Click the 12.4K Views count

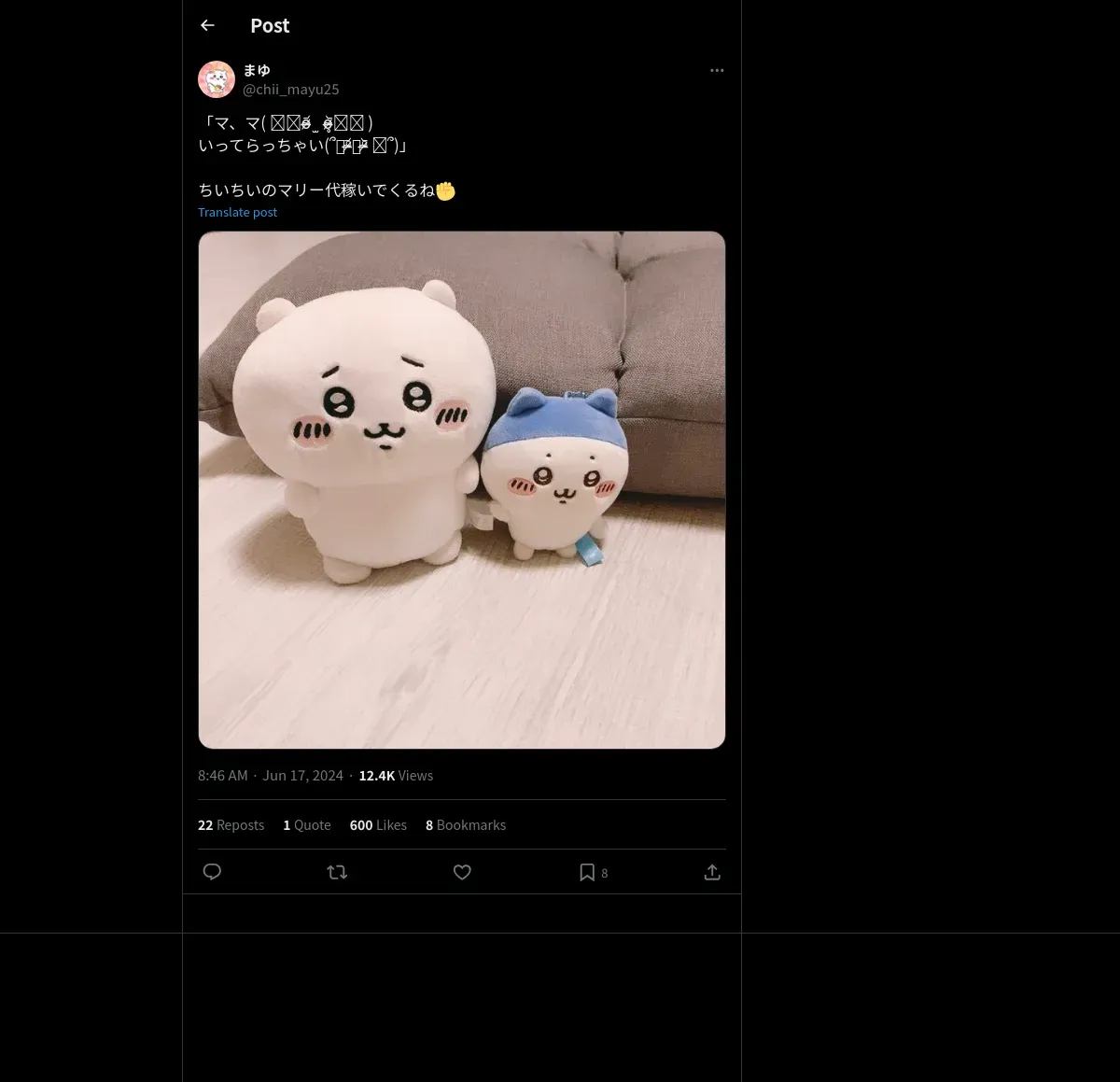pyautogui.click(x=396, y=776)
